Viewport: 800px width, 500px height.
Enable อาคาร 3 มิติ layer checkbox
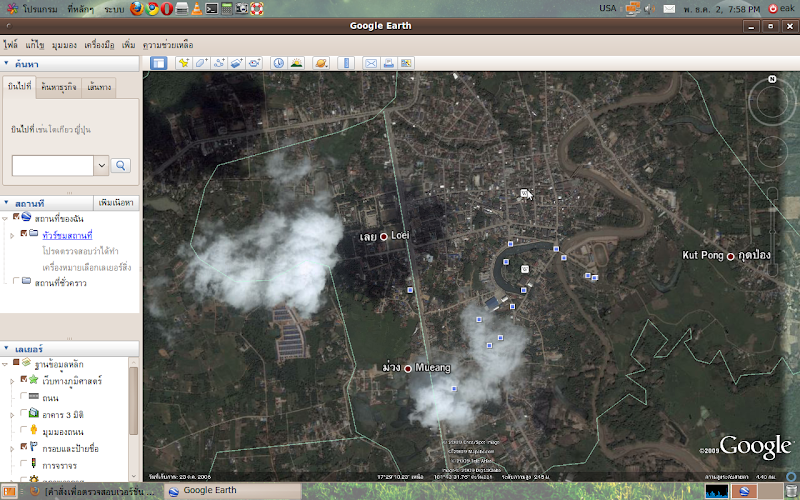[23, 413]
